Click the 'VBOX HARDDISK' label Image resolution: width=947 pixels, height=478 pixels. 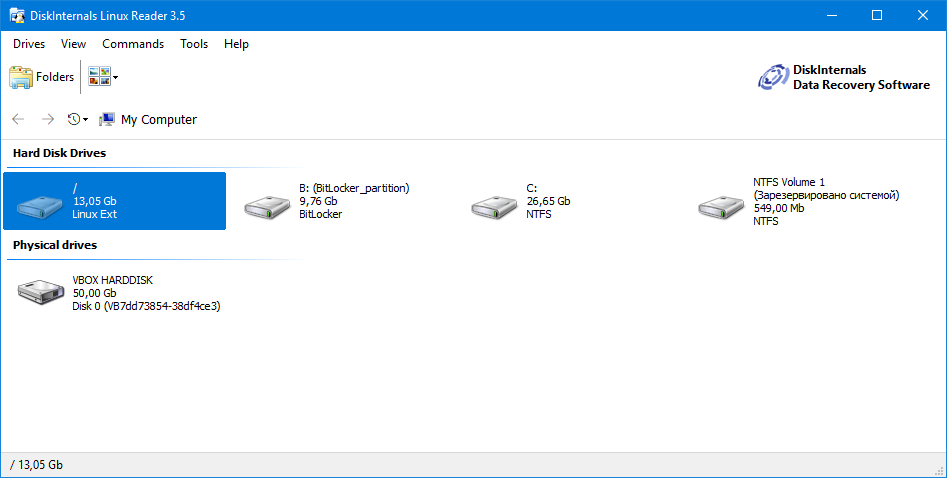tap(112, 280)
